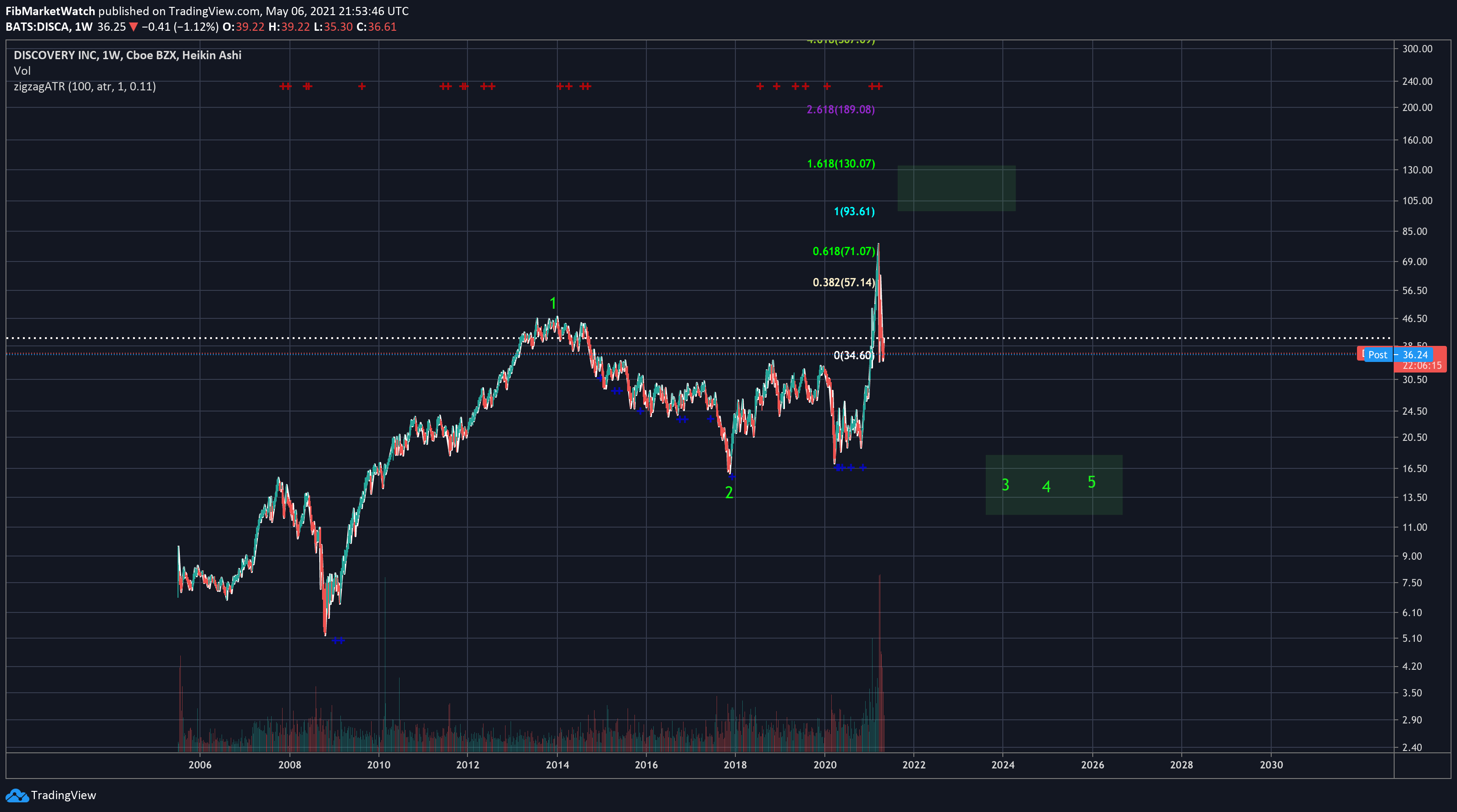Click the 0(34.60) Fibonacci label
Viewport: 1457px width, 812px height.
click(853, 355)
